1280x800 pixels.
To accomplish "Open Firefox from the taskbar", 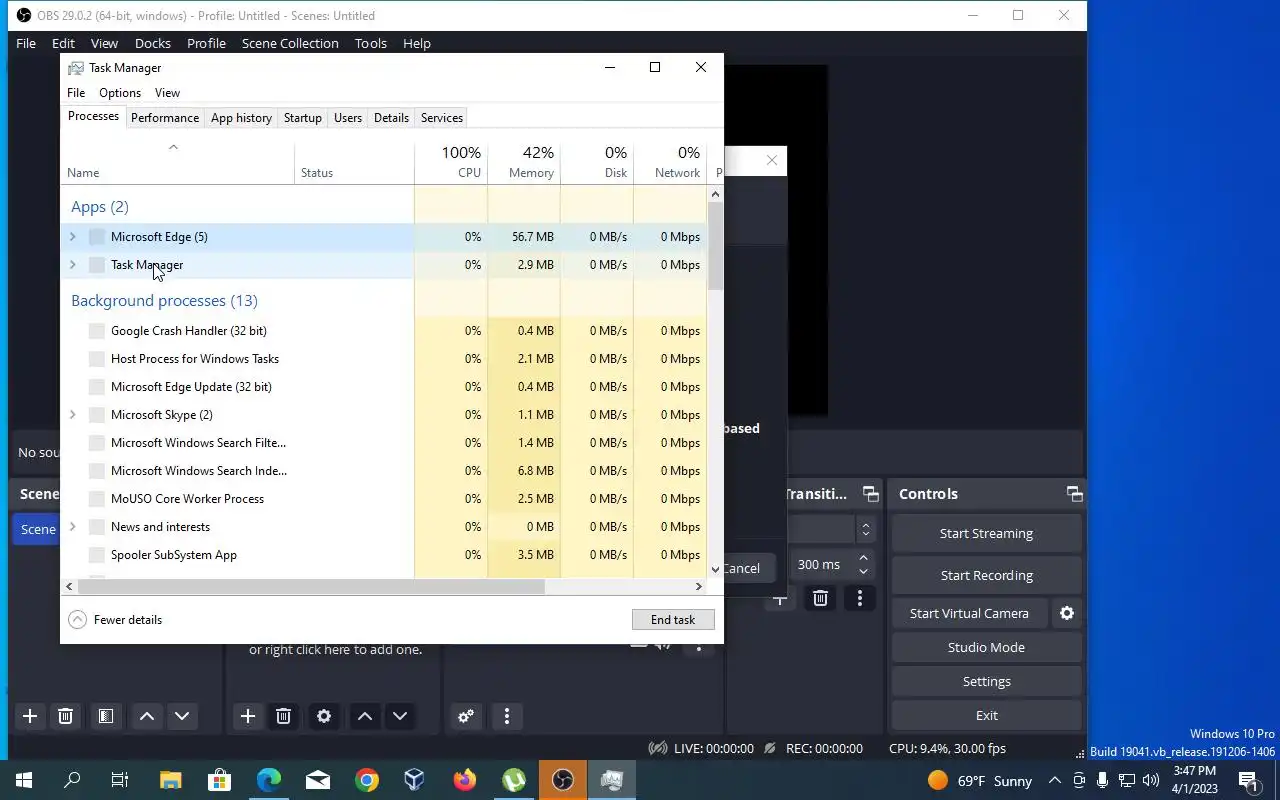I will 465,780.
